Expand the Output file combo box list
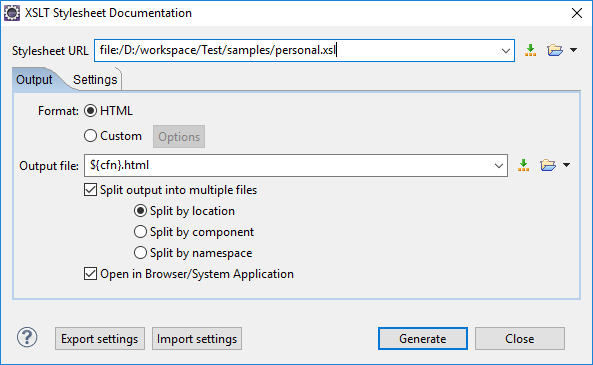The height and width of the screenshot is (365, 593). tap(498, 166)
